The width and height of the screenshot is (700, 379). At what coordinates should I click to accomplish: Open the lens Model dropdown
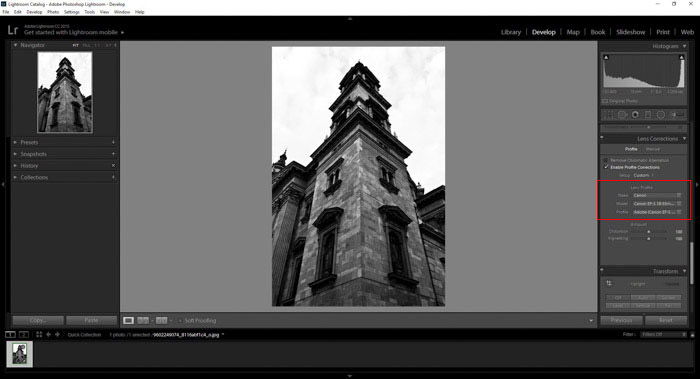point(657,204)
